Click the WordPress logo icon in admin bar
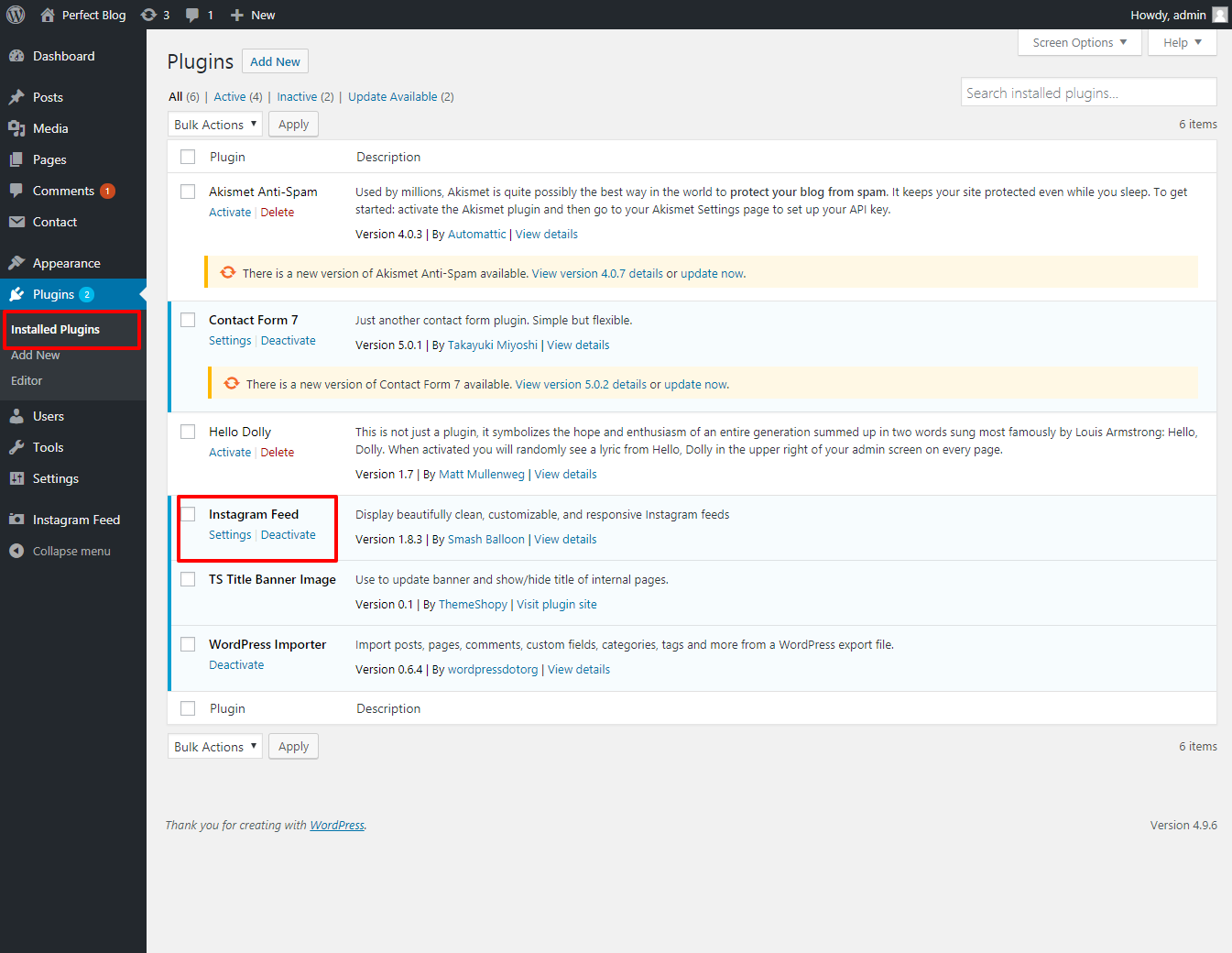This screenshot has width=1232, height=953. point(16,15)
